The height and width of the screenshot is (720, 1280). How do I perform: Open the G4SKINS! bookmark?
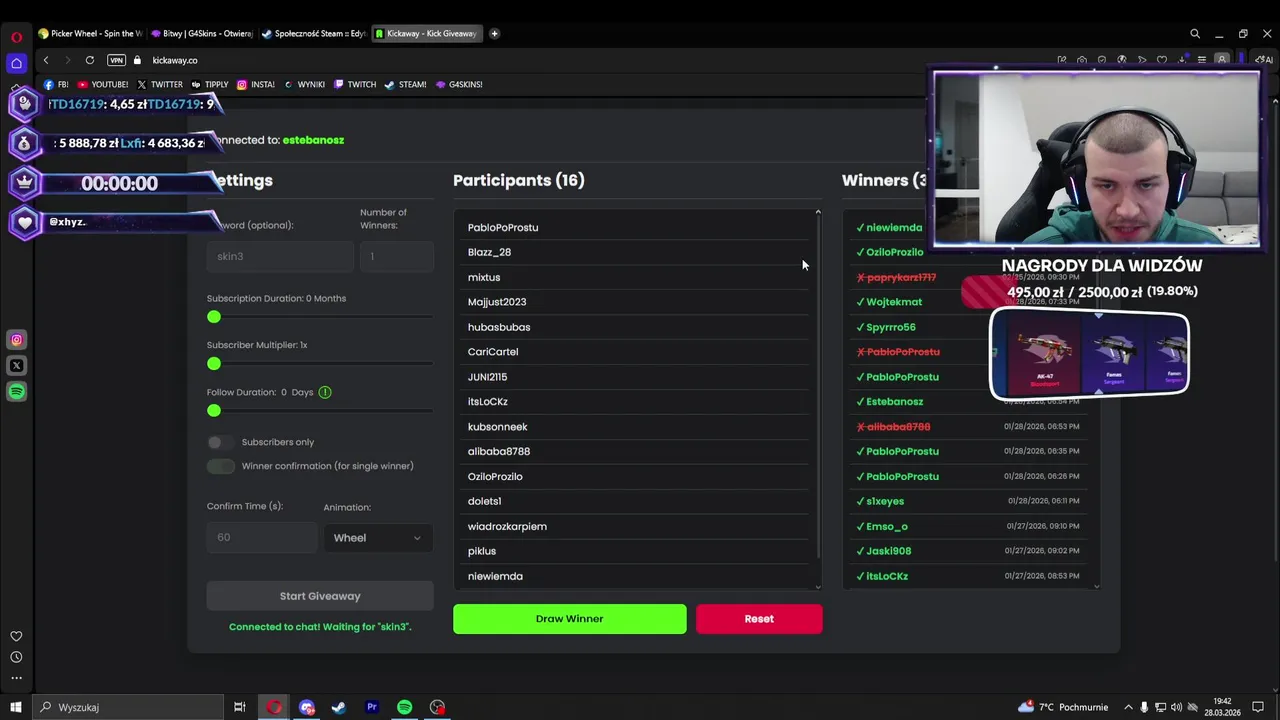point(458,84)
